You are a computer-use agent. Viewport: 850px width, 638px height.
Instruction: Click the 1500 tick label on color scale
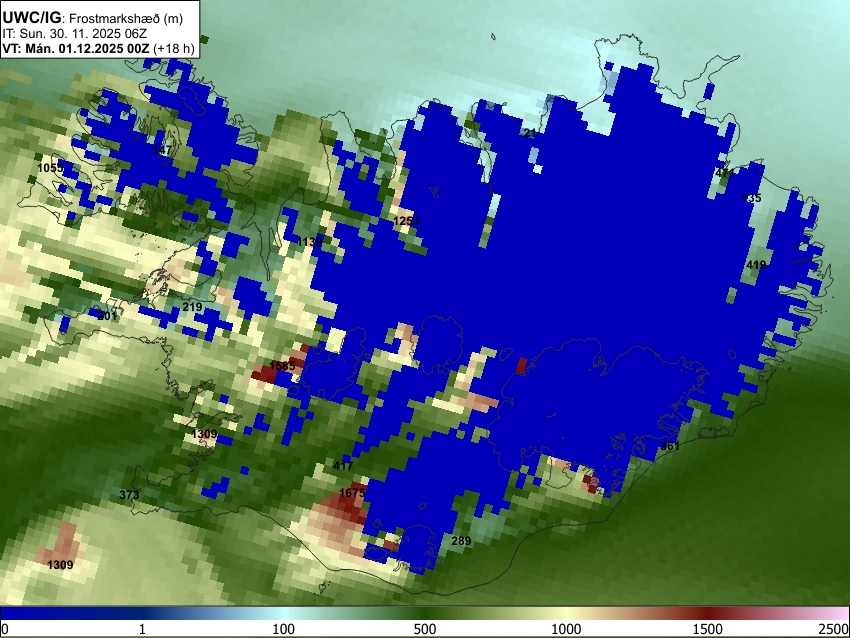[x=708, y=629]
